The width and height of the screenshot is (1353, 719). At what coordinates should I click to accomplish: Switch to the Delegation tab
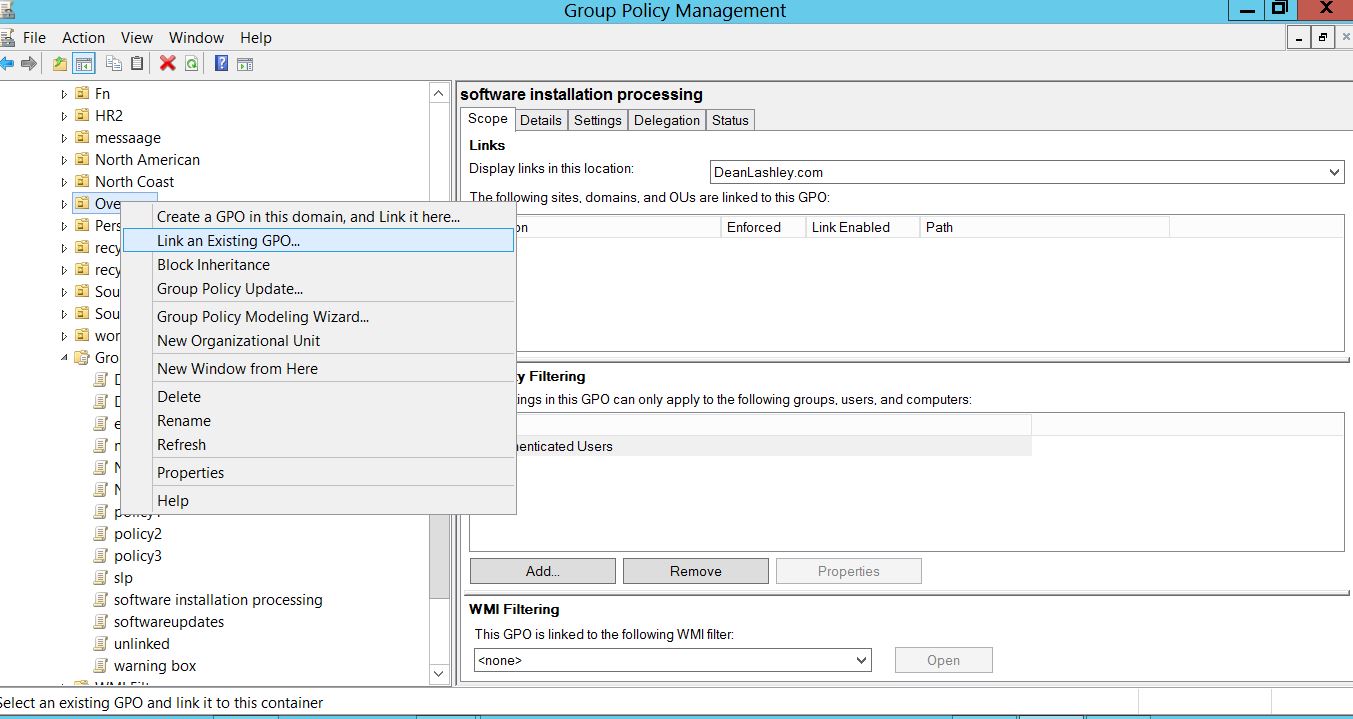pyautogui.click(x=666, y=120)
